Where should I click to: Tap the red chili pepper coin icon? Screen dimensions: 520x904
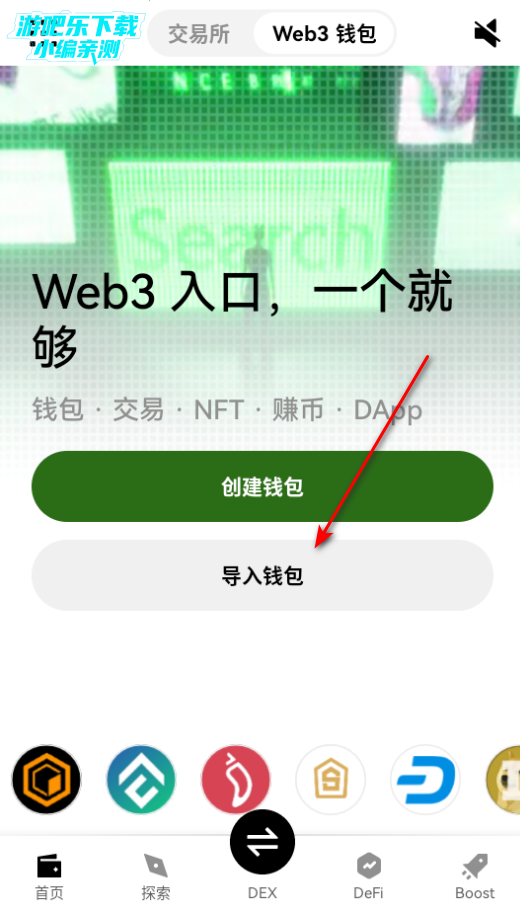coord(235,779)
